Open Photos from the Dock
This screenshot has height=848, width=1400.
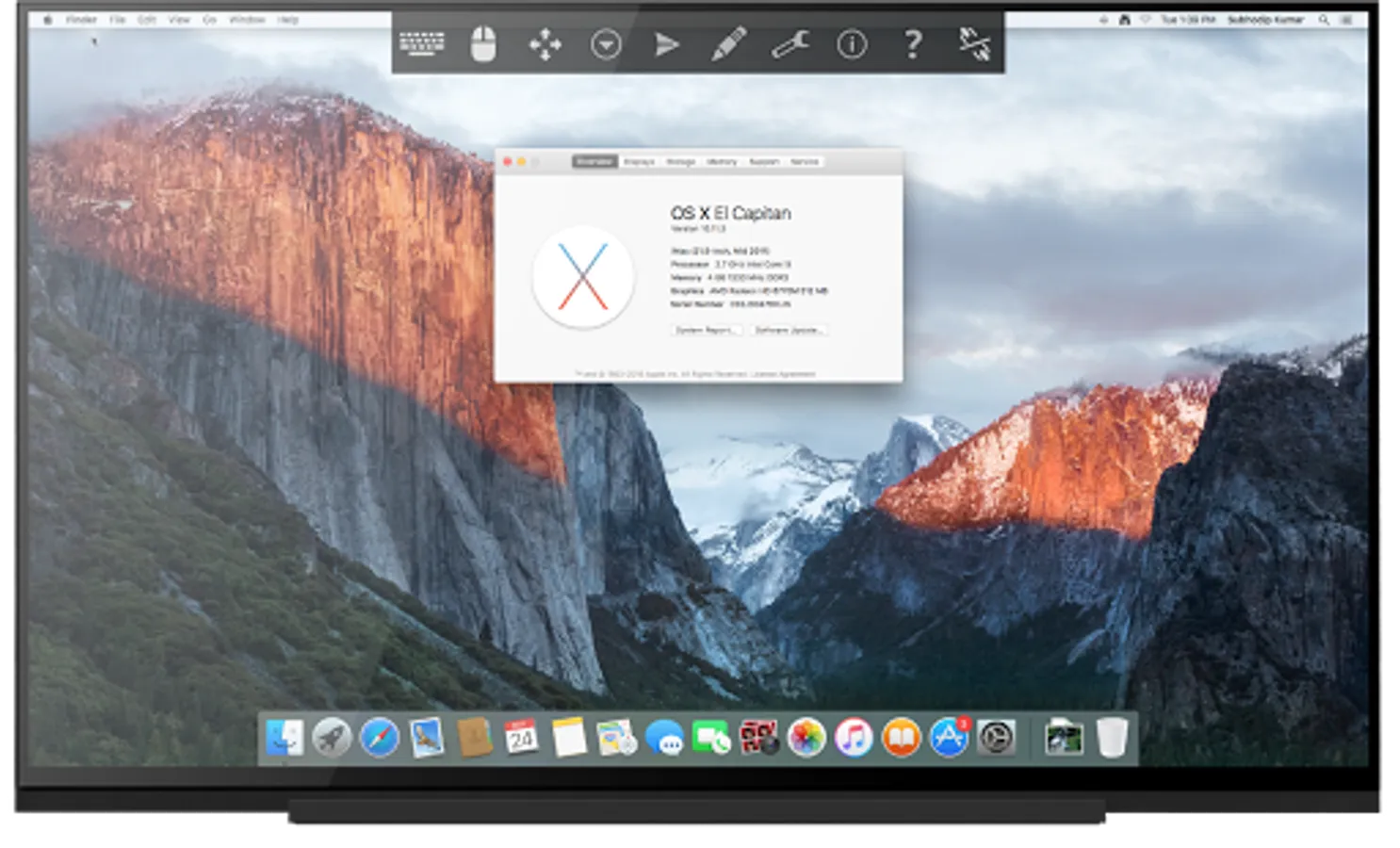pyautogui.click(x=806, y=738)
